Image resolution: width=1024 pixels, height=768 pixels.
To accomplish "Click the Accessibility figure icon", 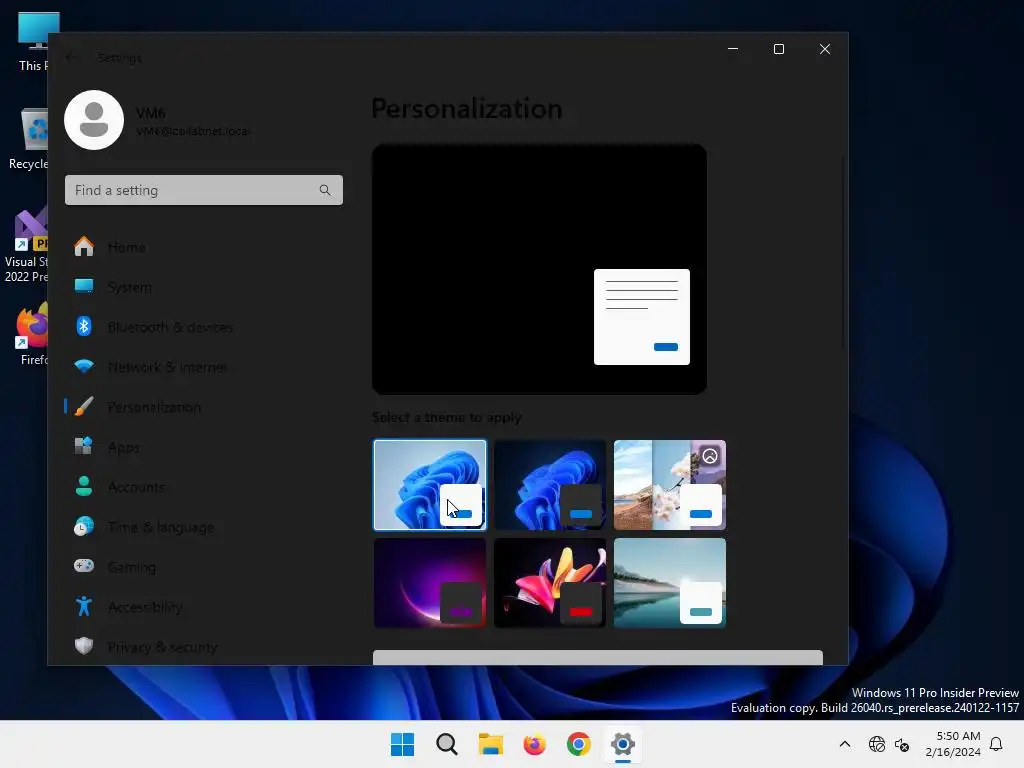I will tap(84, 606).
